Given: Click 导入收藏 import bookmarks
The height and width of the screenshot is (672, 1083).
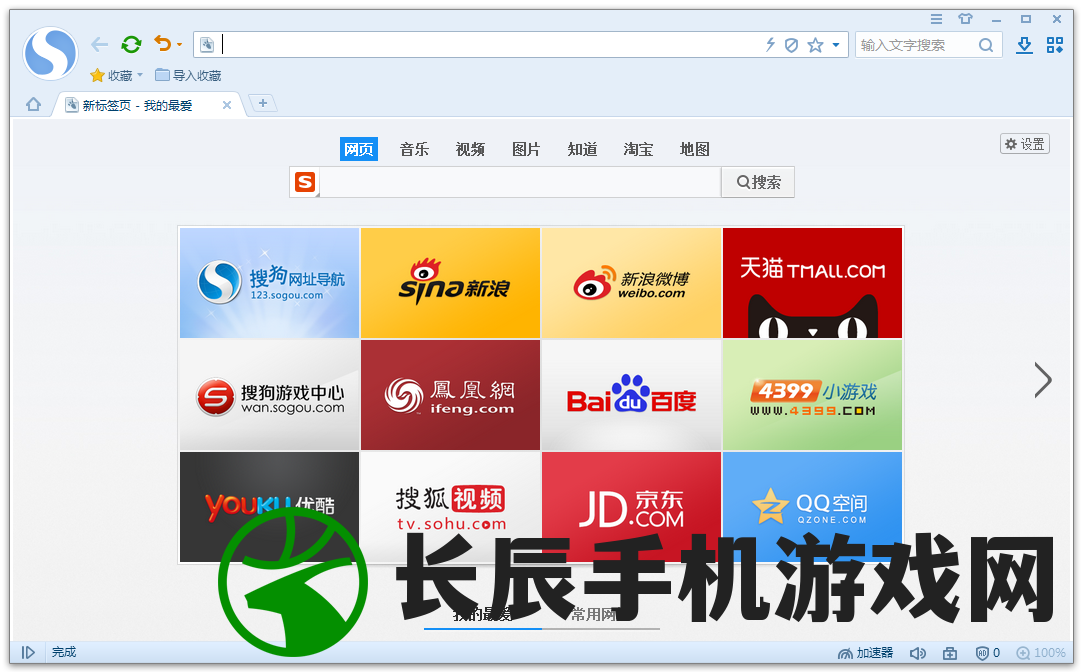Looking at the screenshot, I should (188, 75).
